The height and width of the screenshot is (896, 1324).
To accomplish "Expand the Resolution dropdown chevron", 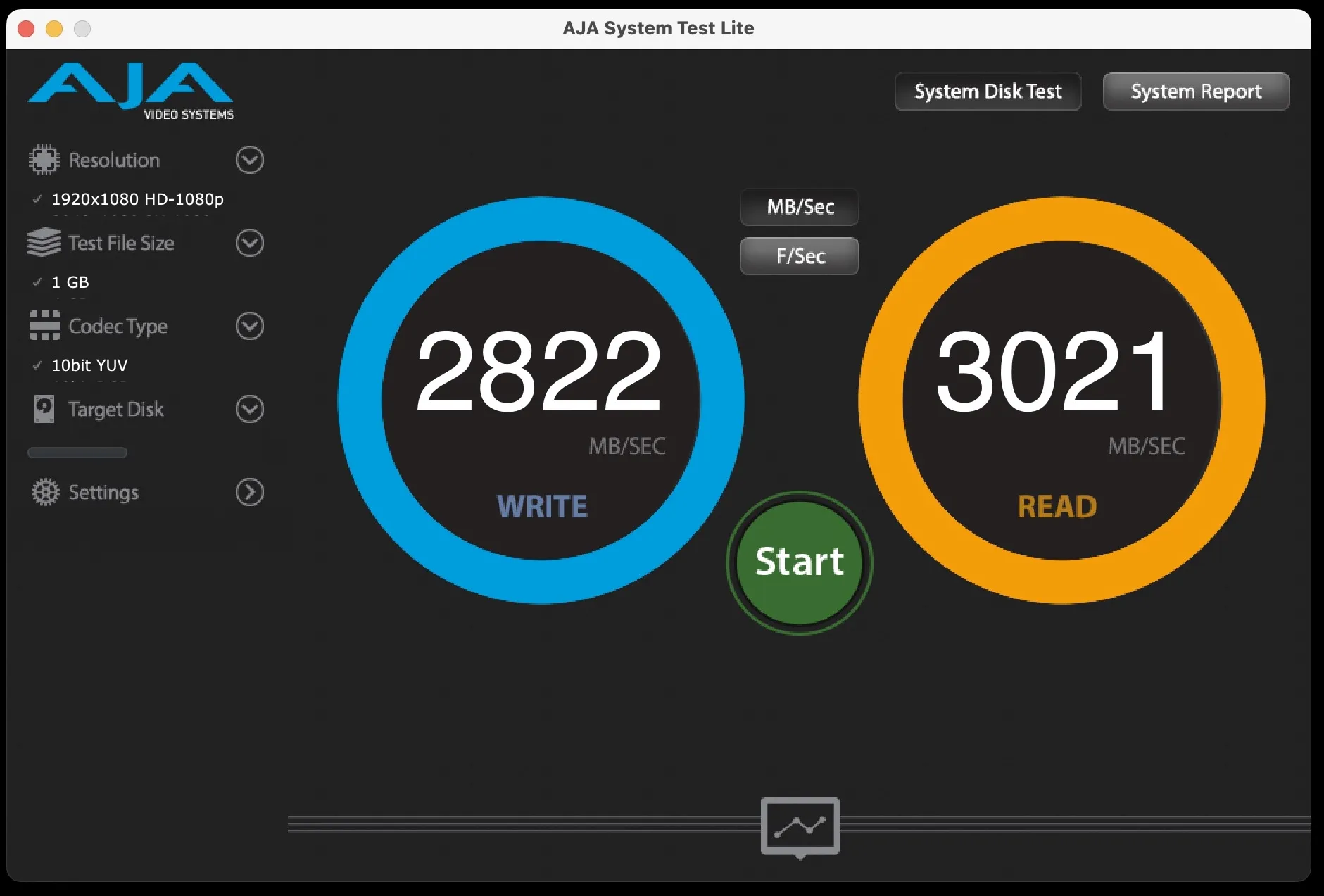I will click(x=248, y=160).
